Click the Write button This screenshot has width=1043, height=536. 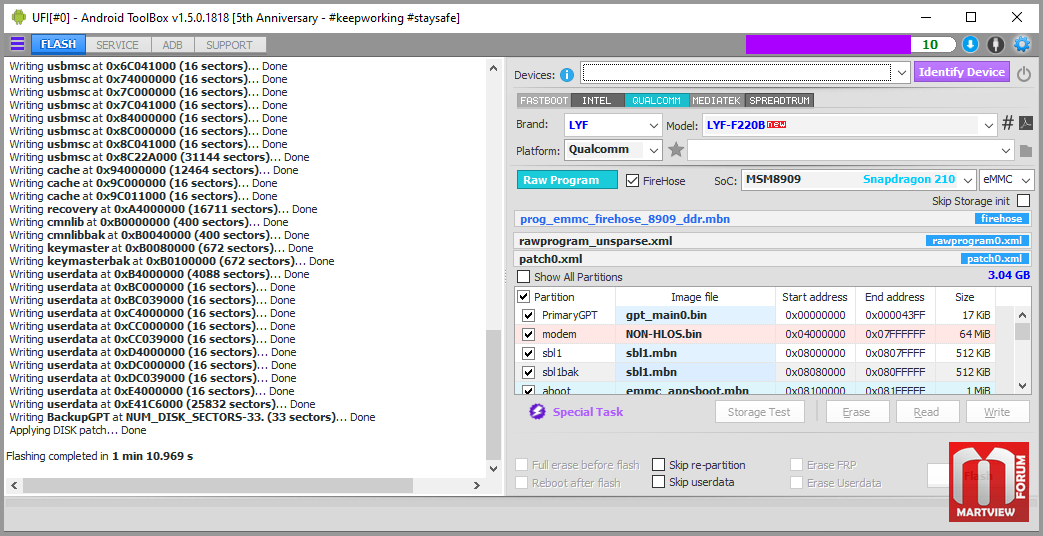[x=998, y=412]
